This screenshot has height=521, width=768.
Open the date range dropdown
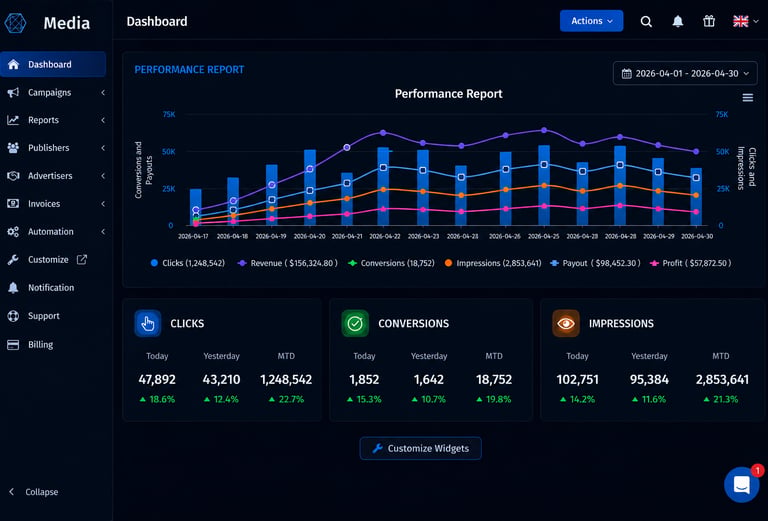(x=685, y=73)
